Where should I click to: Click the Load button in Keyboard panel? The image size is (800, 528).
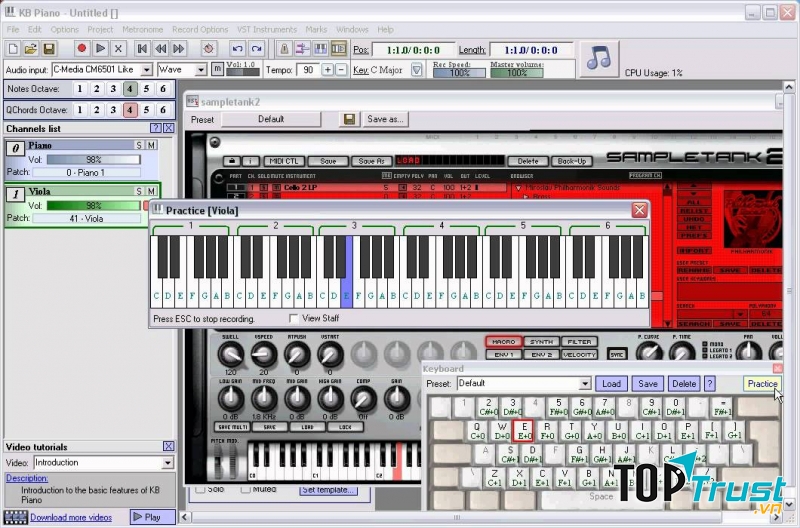[x=611, y=384]
